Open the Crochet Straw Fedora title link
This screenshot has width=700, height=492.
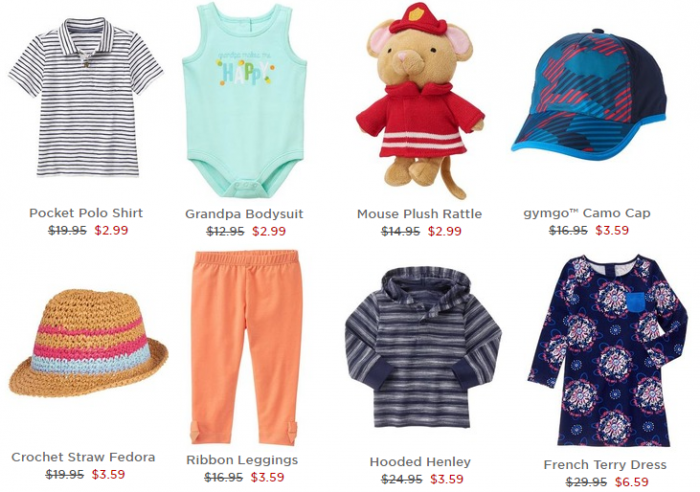[x=83, y=457]
